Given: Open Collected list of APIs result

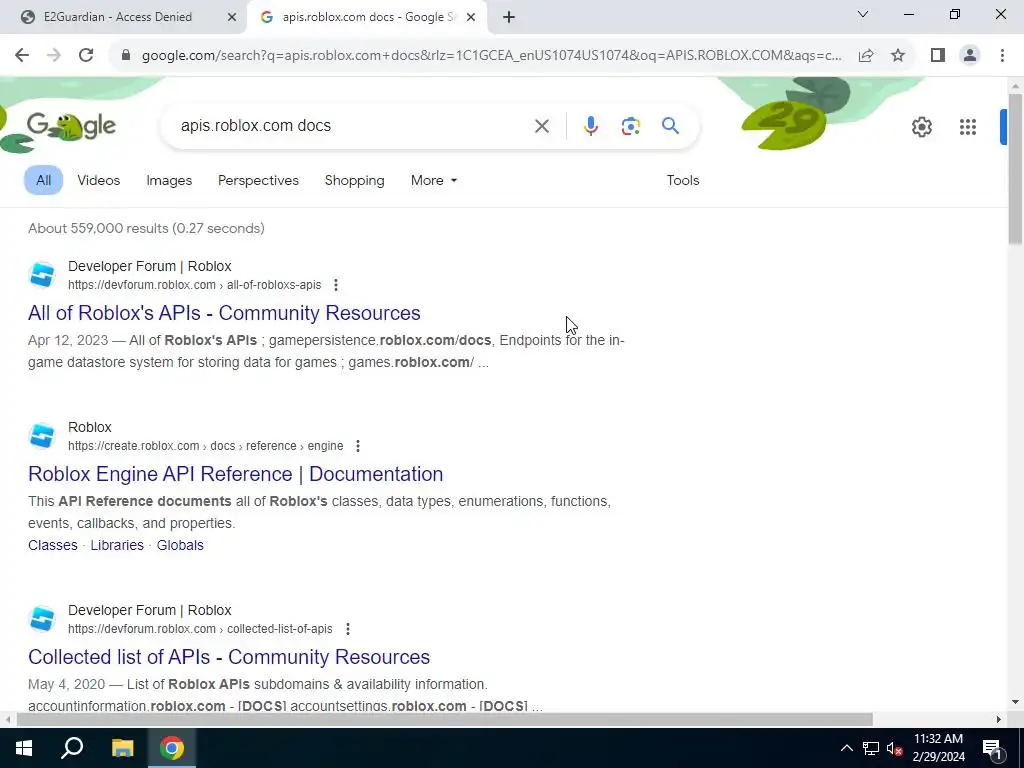Looking at the screenshot, I should pyautogui.click(x=229, y=657).
